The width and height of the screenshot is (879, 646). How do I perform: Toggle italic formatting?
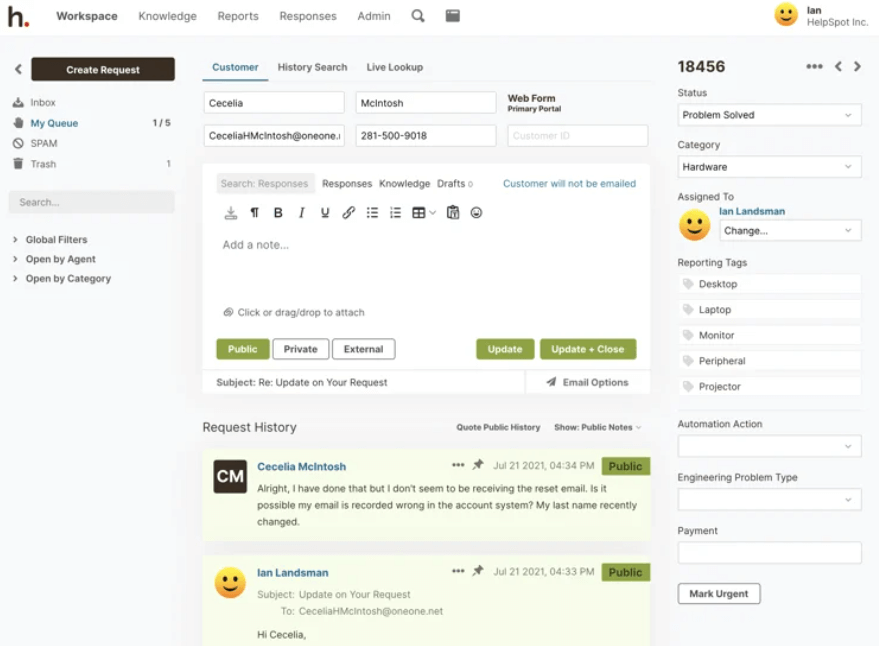[302, 213]
